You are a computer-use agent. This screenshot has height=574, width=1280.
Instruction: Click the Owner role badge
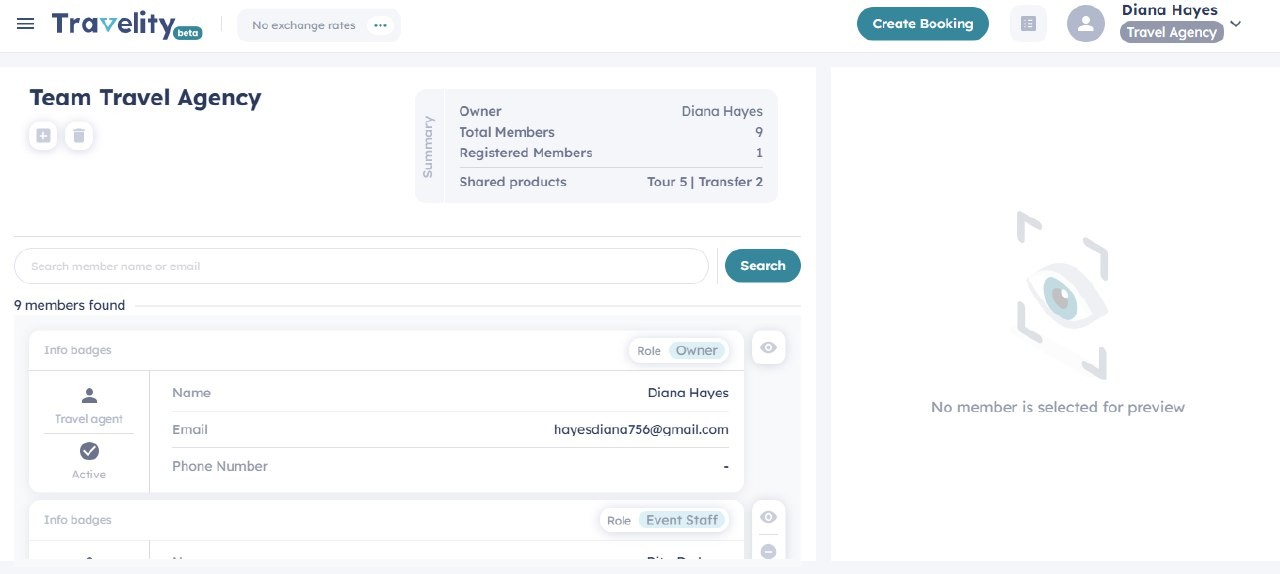tap(696, 351)
